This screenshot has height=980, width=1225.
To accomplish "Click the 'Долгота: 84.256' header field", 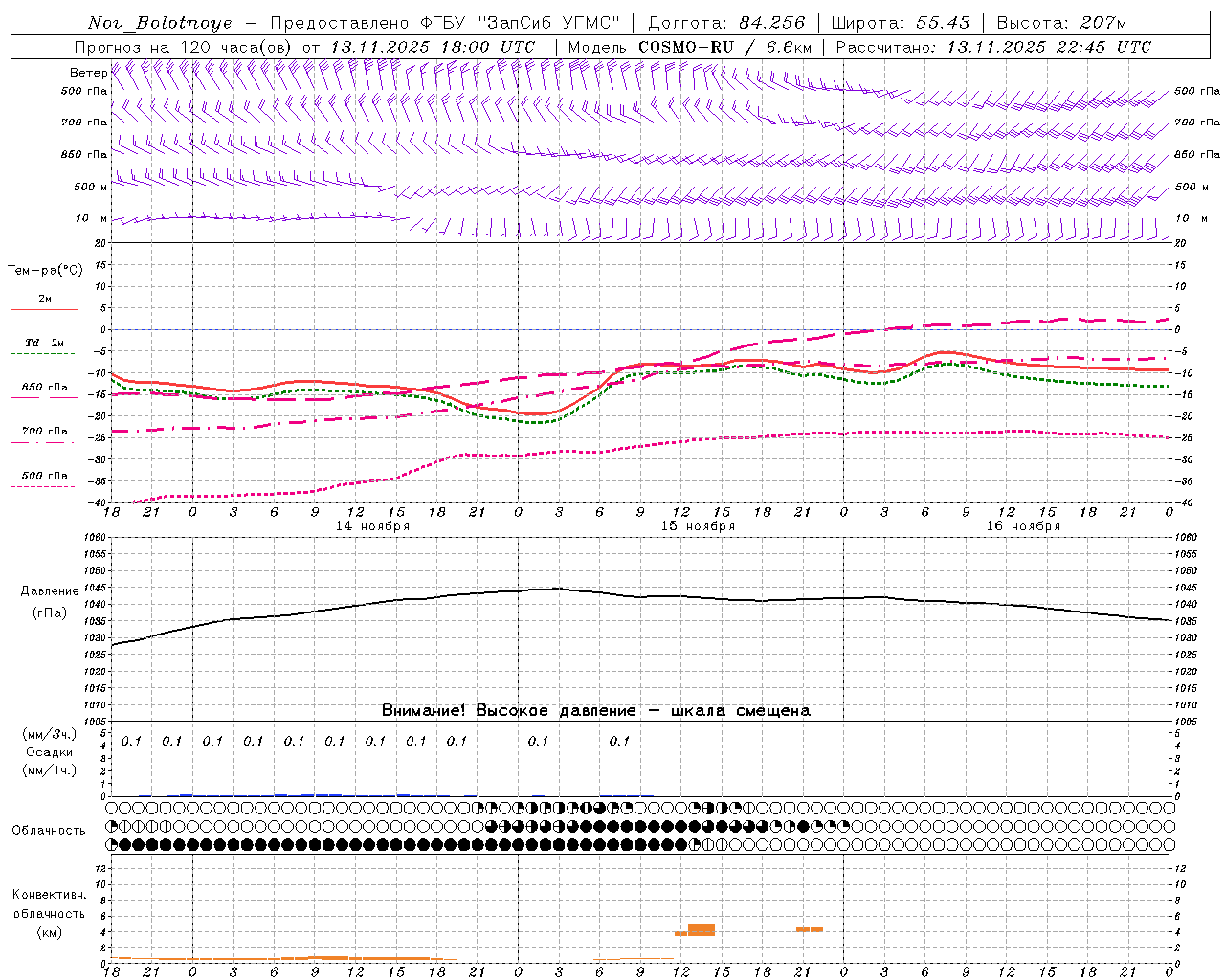I will 726,23.
